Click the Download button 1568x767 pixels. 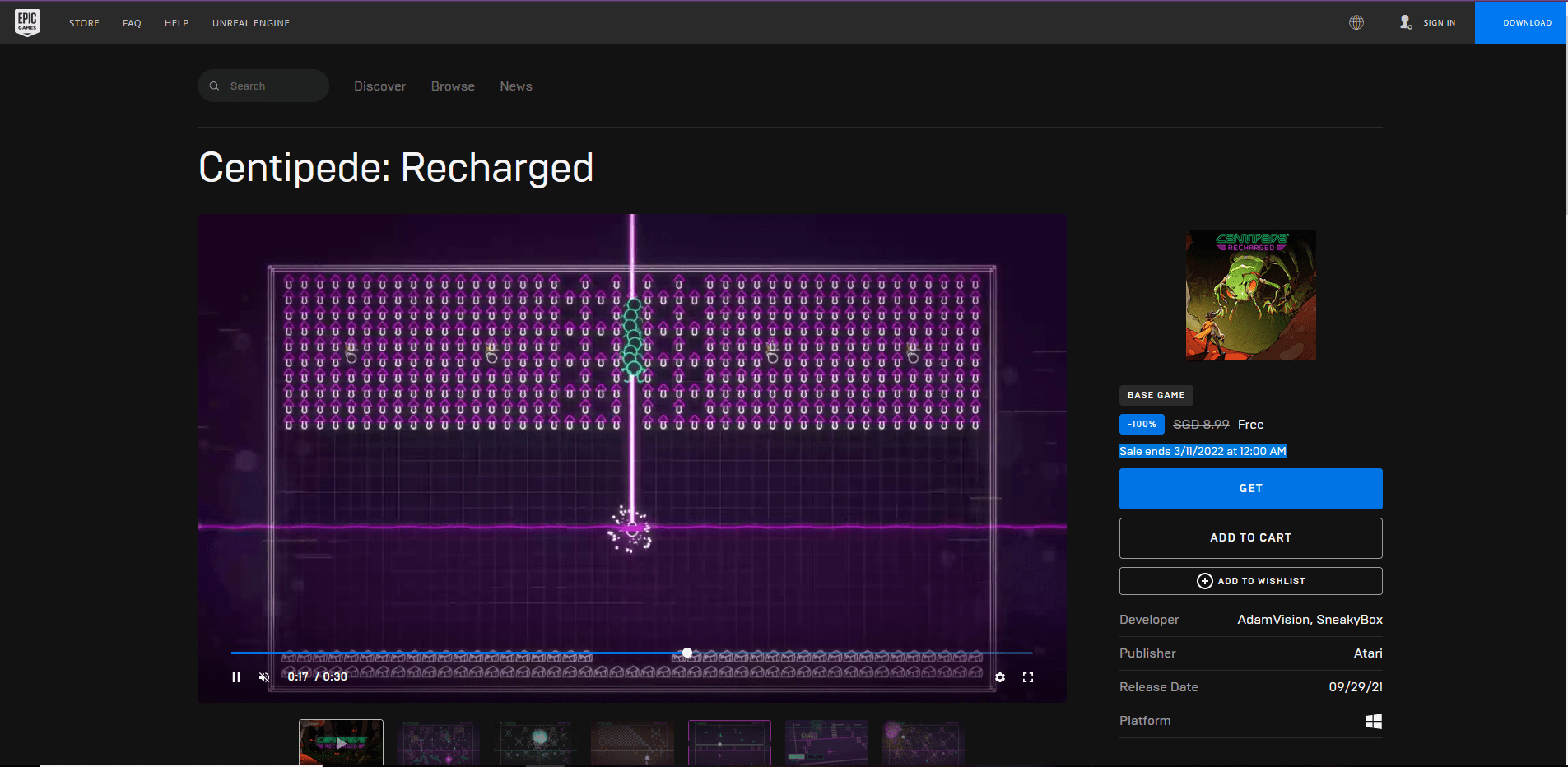(1521, 22)
